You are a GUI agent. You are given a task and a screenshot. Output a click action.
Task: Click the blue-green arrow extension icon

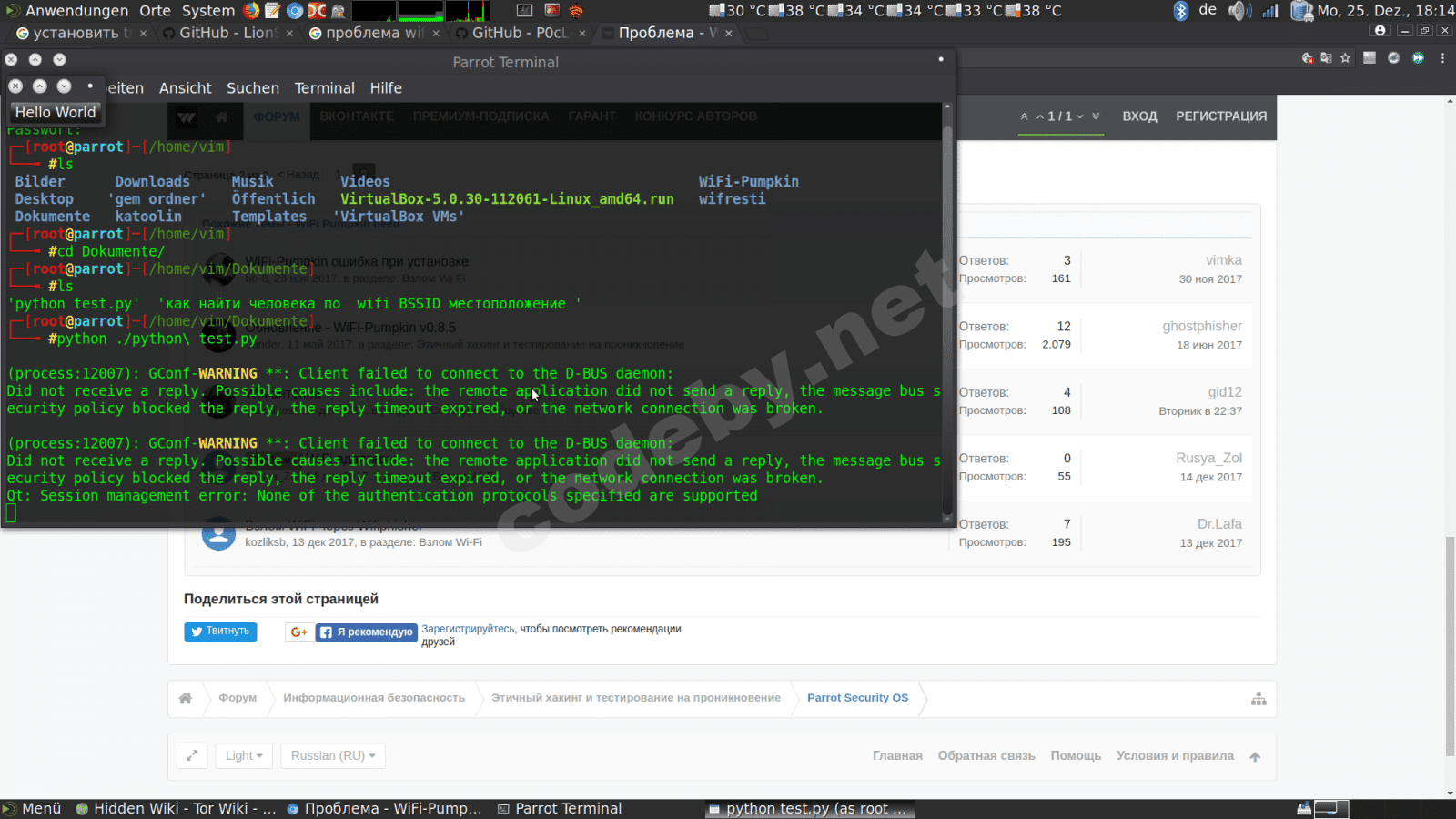coord(1418,58)
